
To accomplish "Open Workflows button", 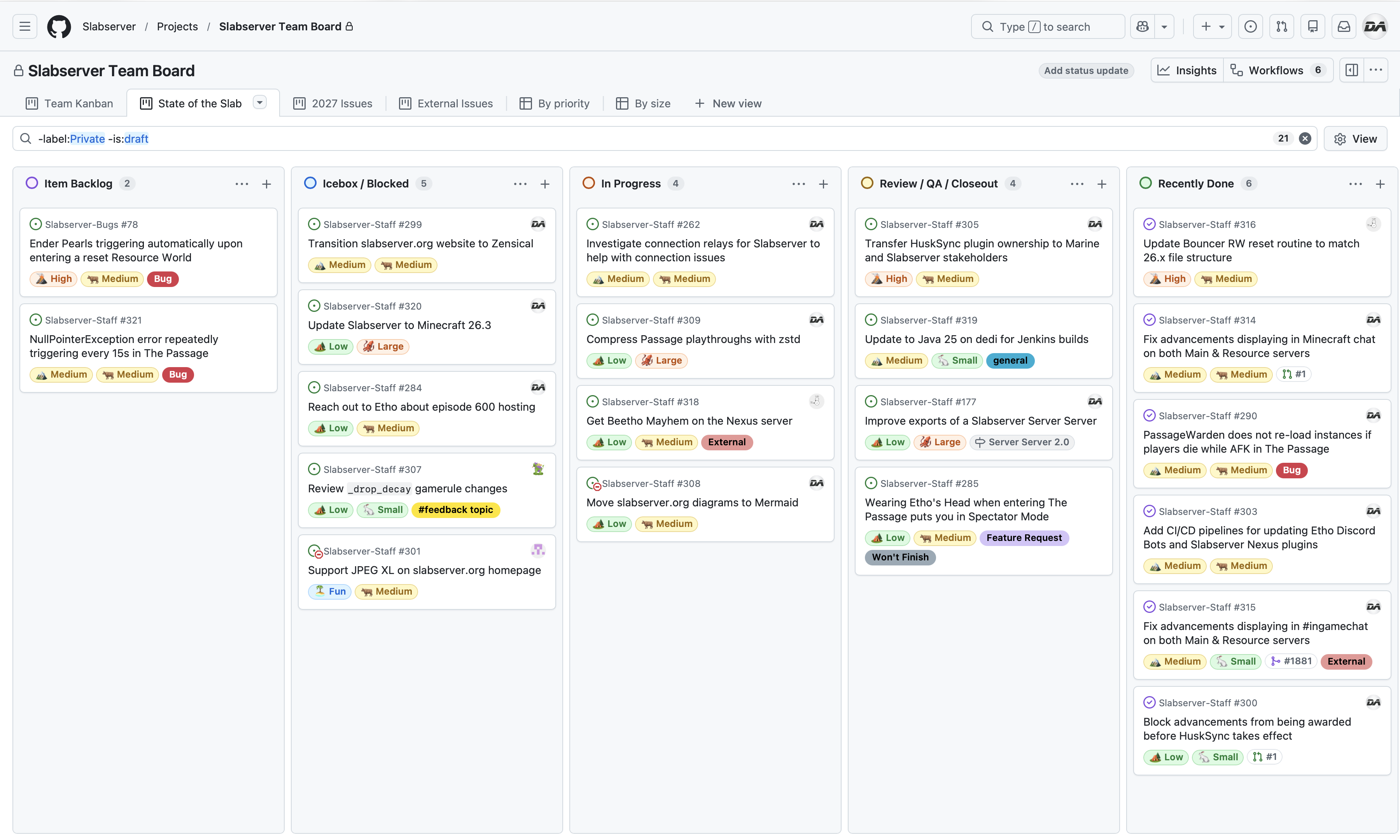I will (x=1278, y=70).
